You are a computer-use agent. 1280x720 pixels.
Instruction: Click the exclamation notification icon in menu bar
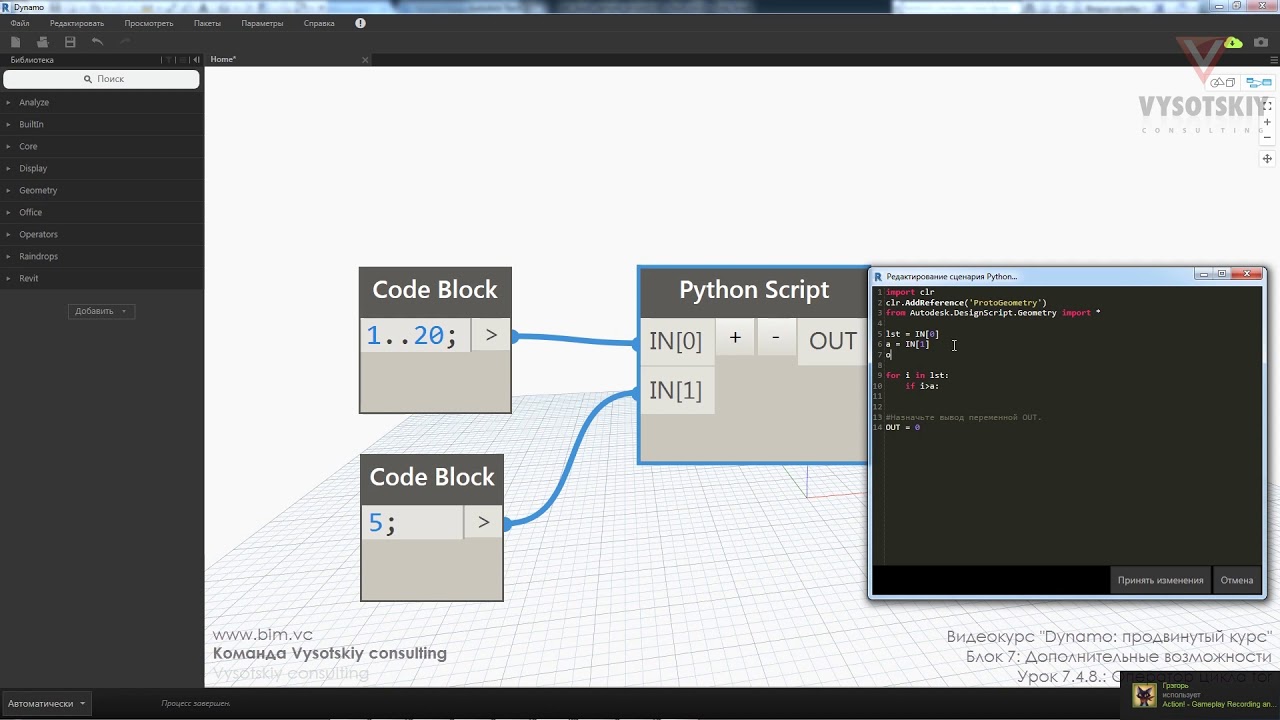(x=360, y=23)
